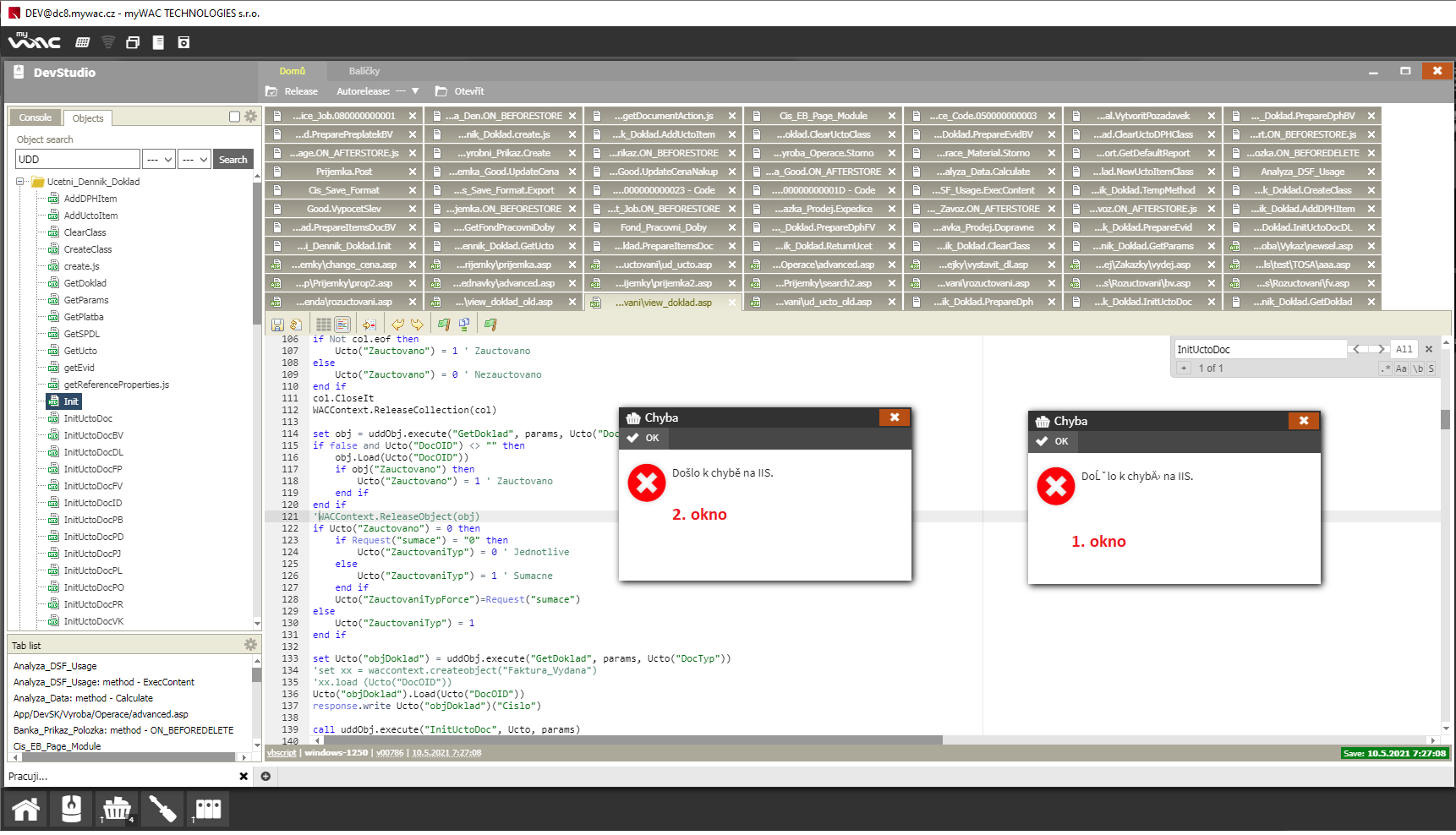Click the basket icon in bottom taskbar

pos(117,810)
